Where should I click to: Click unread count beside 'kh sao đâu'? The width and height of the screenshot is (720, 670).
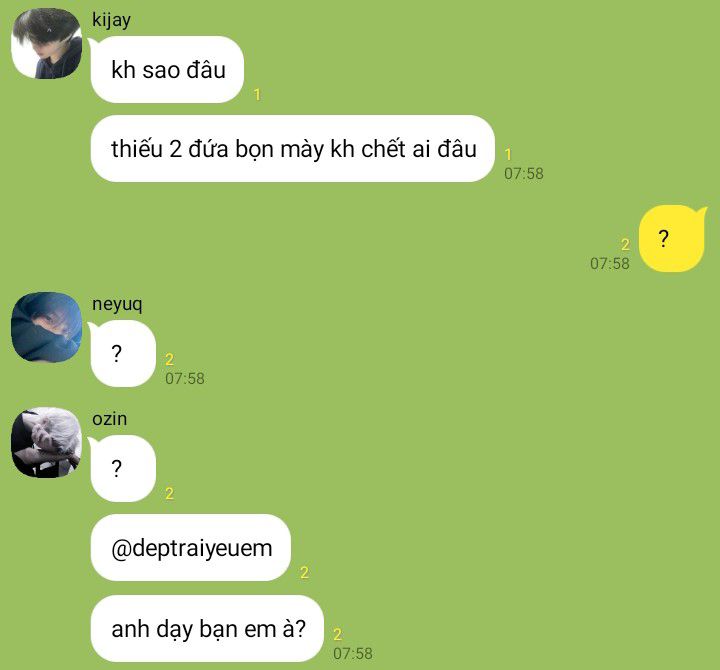pos(257,95)
